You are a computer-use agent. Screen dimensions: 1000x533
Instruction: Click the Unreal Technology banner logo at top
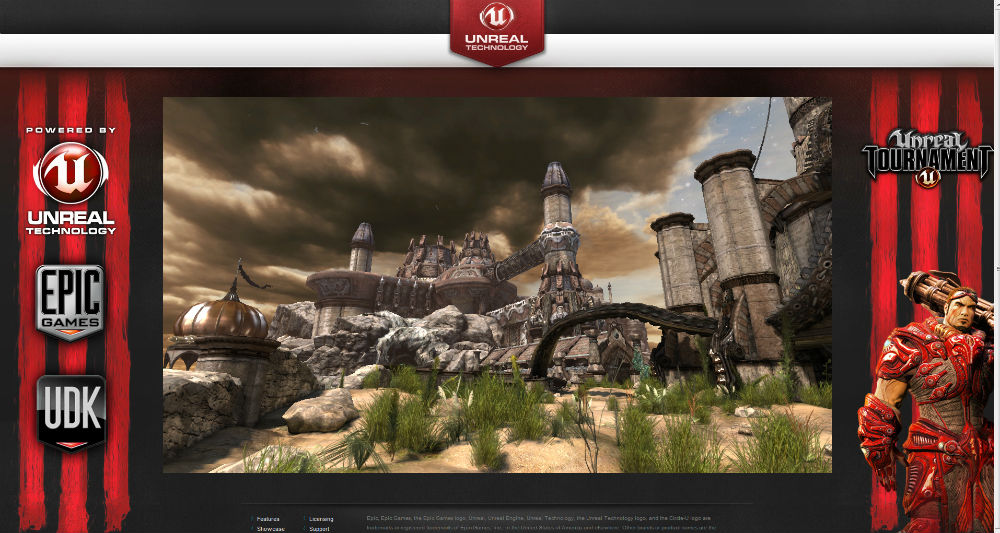point(497,32)
